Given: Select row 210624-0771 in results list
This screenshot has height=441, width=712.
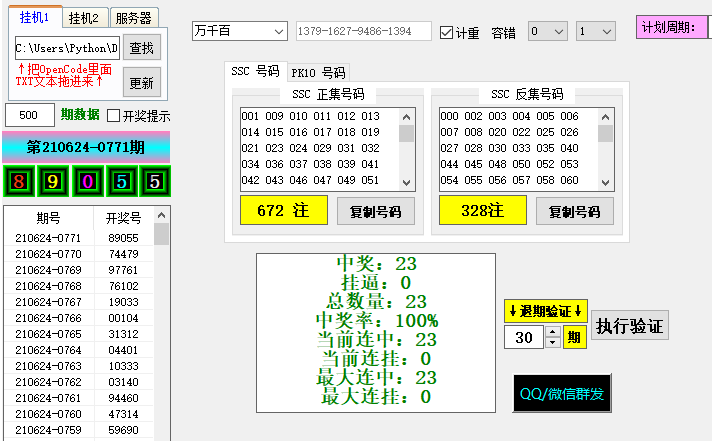Looking at the screenshot, I should click(79, 238).
